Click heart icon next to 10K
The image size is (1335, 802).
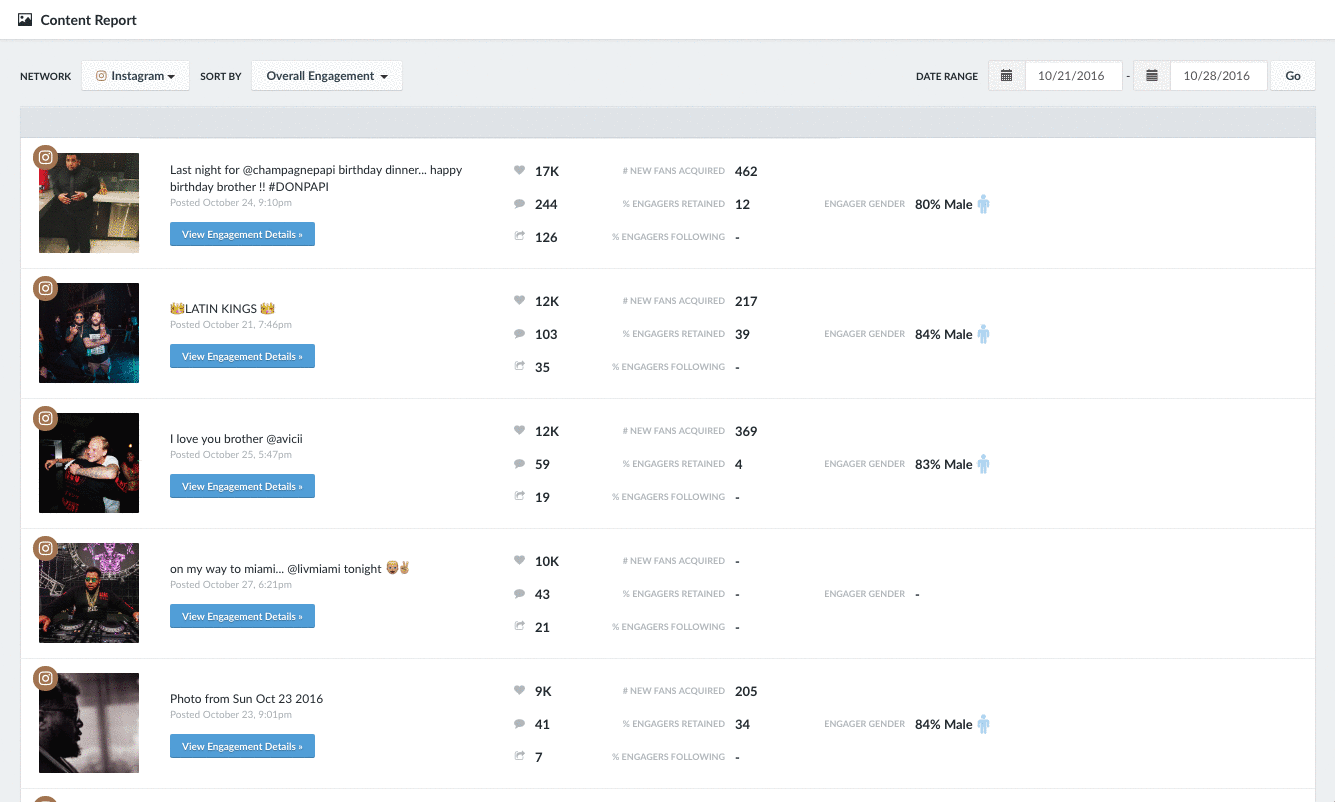tap(519, 560)
